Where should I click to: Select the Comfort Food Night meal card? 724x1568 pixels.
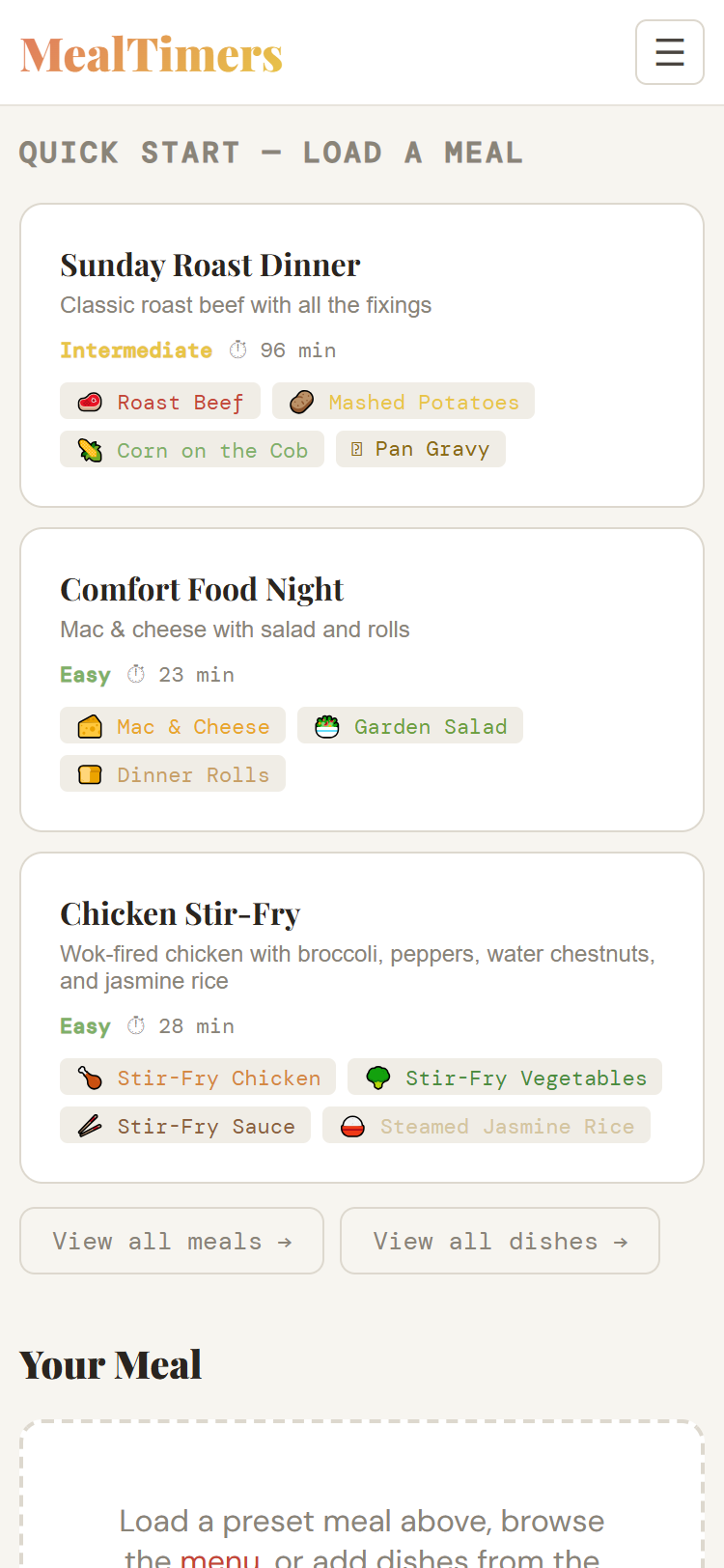point(362,678)
